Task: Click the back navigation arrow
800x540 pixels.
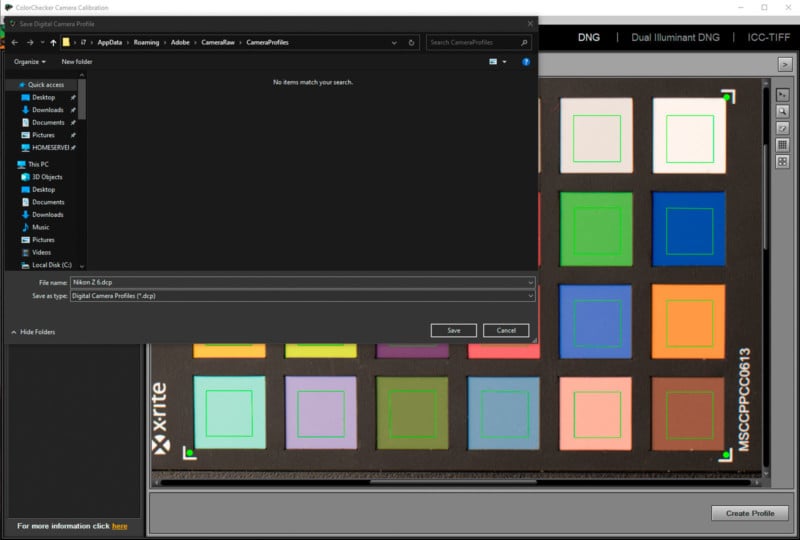Action: pos(15,43)
